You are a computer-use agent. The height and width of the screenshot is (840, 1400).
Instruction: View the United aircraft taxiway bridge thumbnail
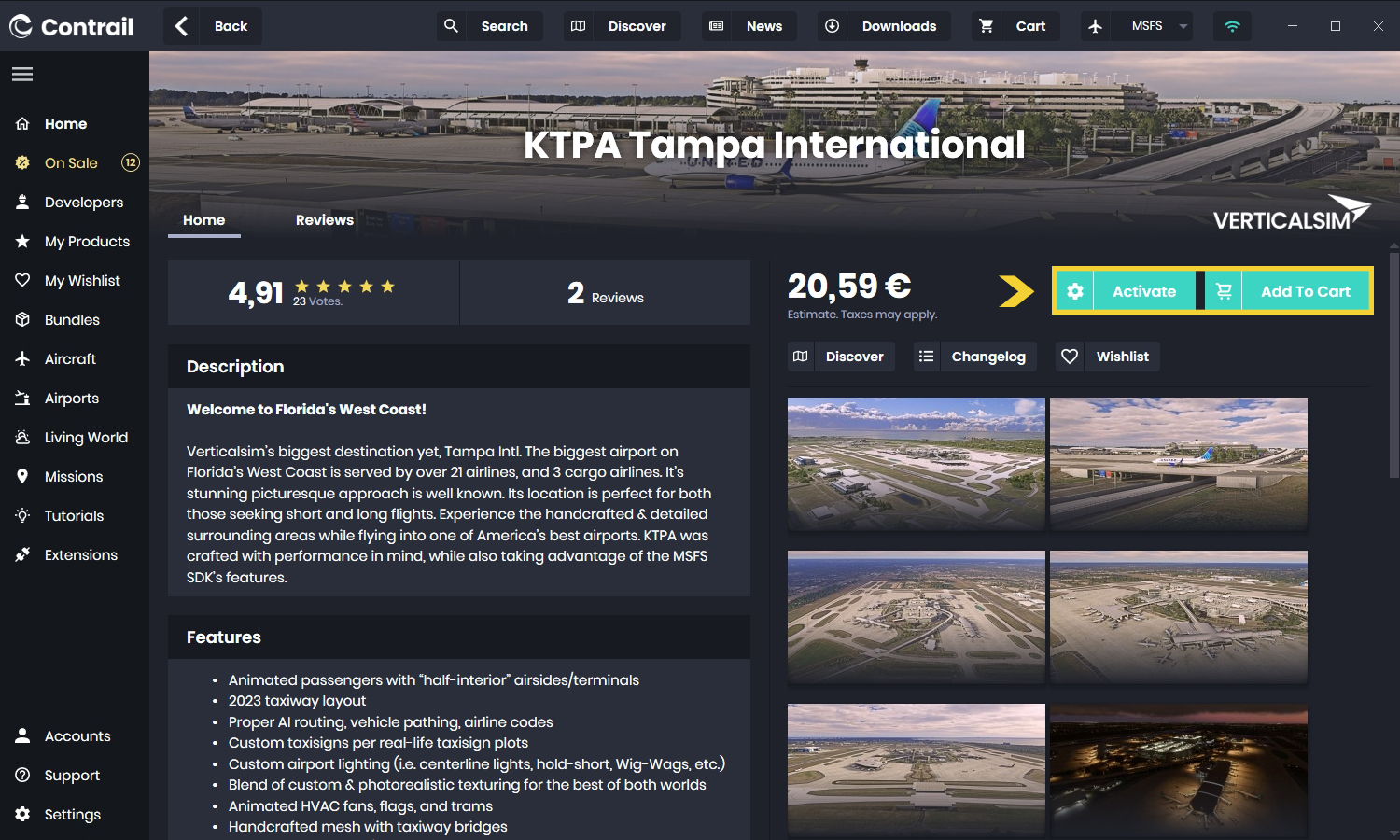pos(1178,463)
